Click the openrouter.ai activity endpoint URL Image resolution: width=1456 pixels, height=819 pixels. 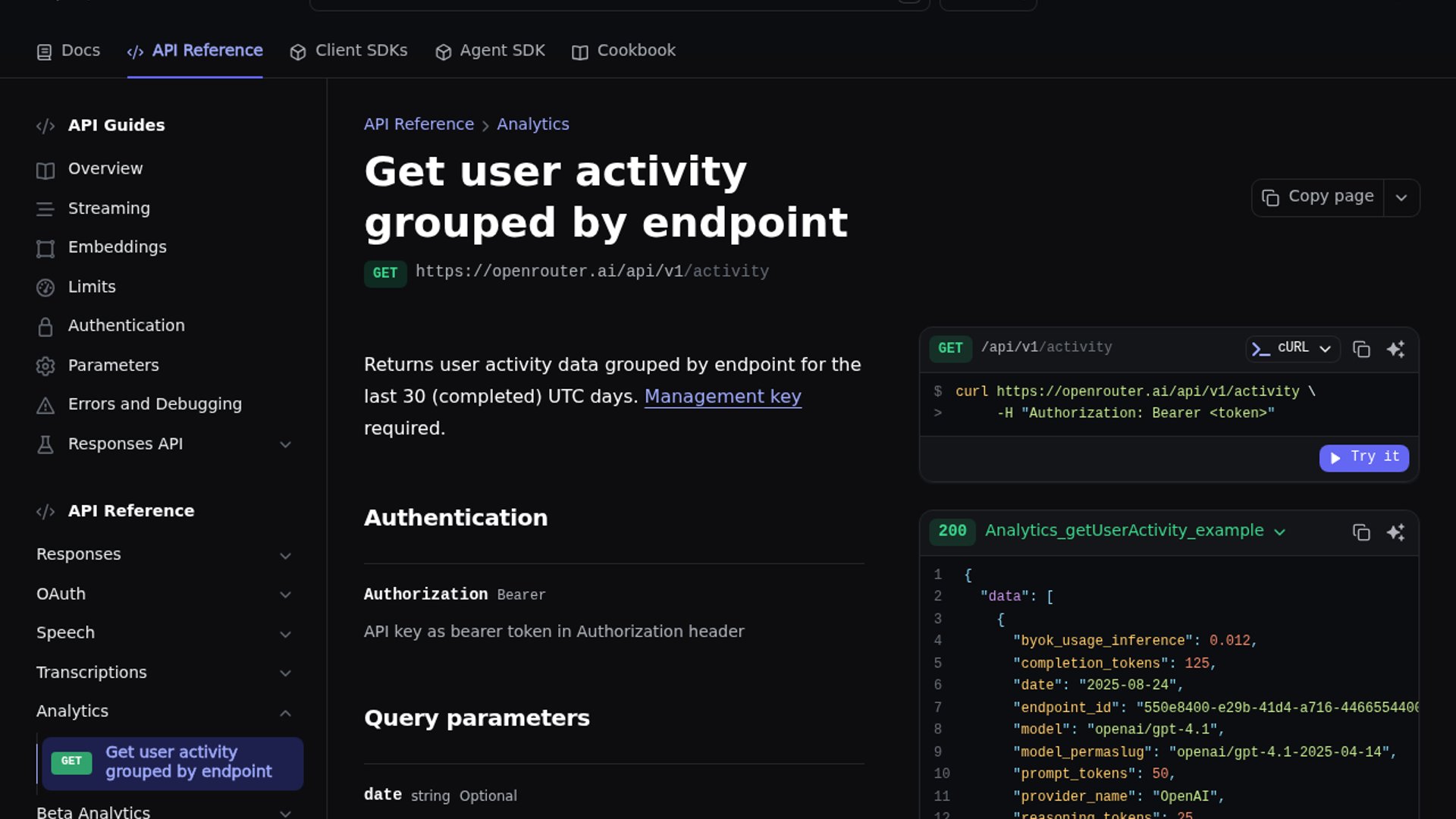click(591, 271)
